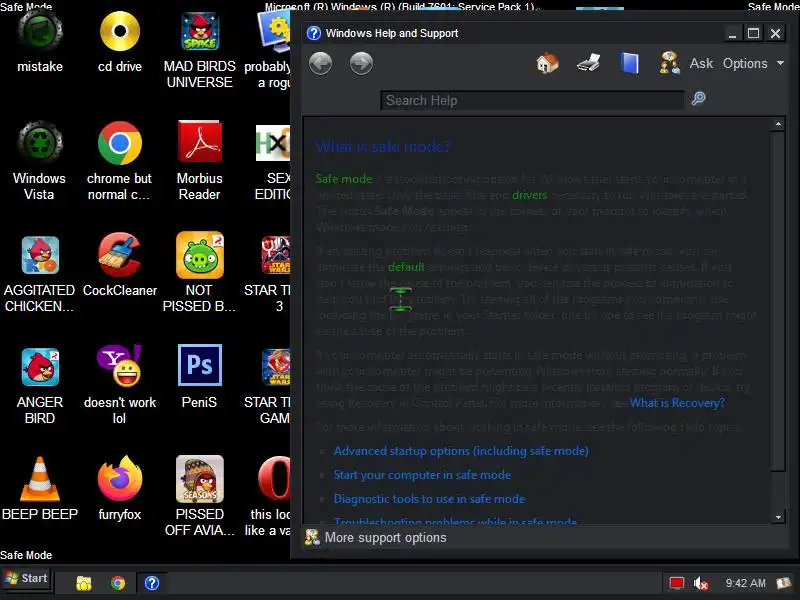Viewport: 800px width, 600px height.
Task: Launch Chrome from taskbar
Action: pyautogui.click(x=118, y=583)
